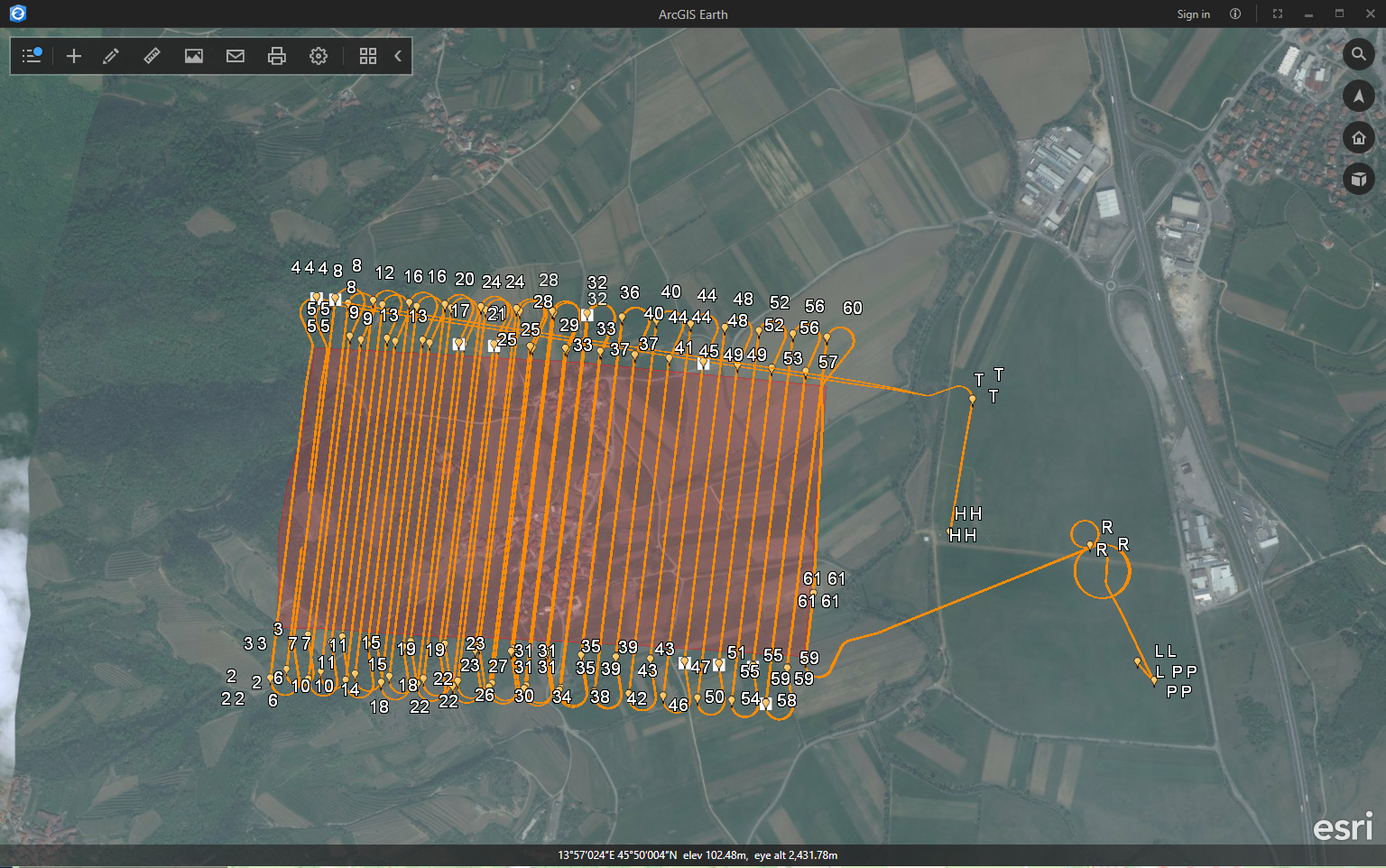This screenshot has height=868, width=1386.
Task: Click the Sign in link
Action: (x=1193, y=14)
